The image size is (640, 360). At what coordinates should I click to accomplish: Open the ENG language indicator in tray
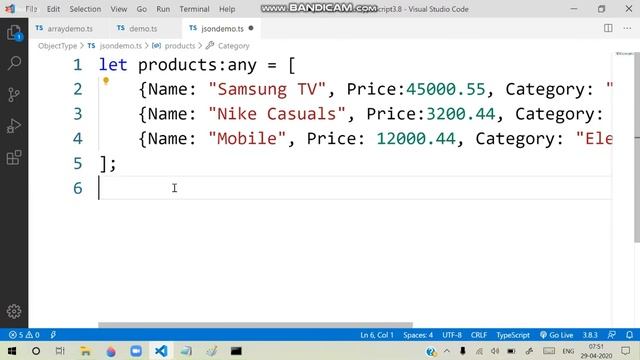click(x=568, y=351)
